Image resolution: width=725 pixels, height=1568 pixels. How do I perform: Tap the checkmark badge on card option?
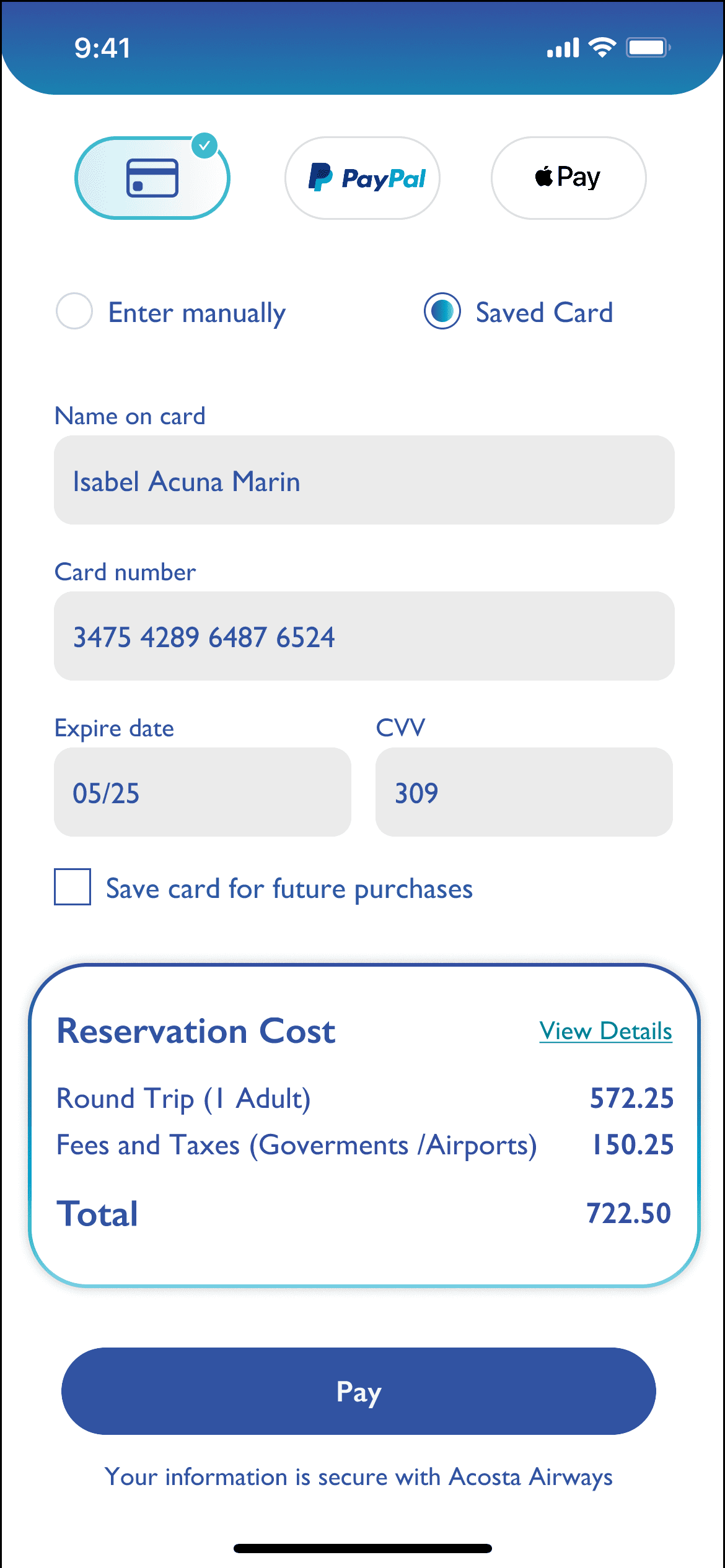(x=204, y=146)
